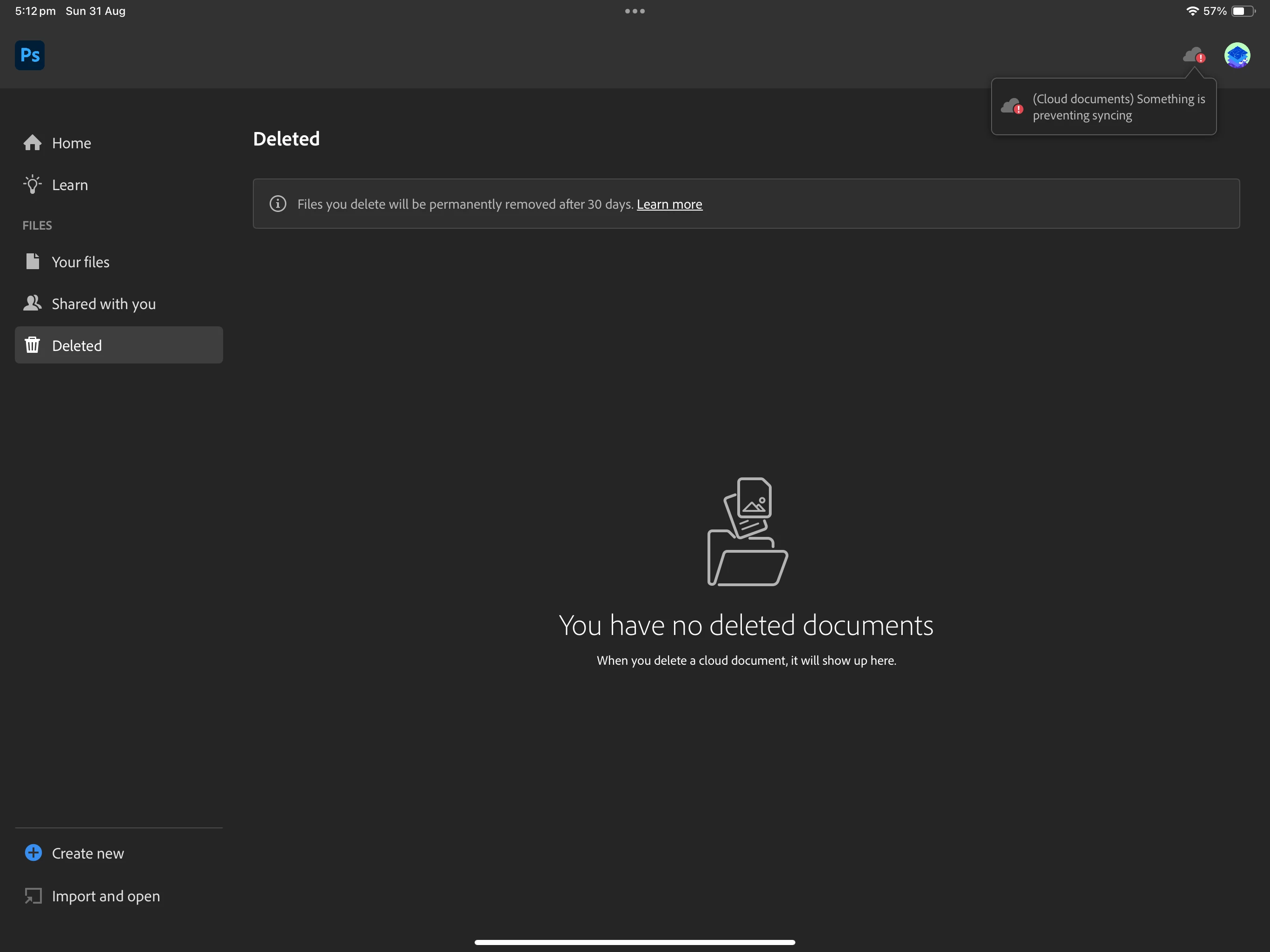Open the Learn section
This screenshot has height=952, width=1270.
click(x=70, y=185)
